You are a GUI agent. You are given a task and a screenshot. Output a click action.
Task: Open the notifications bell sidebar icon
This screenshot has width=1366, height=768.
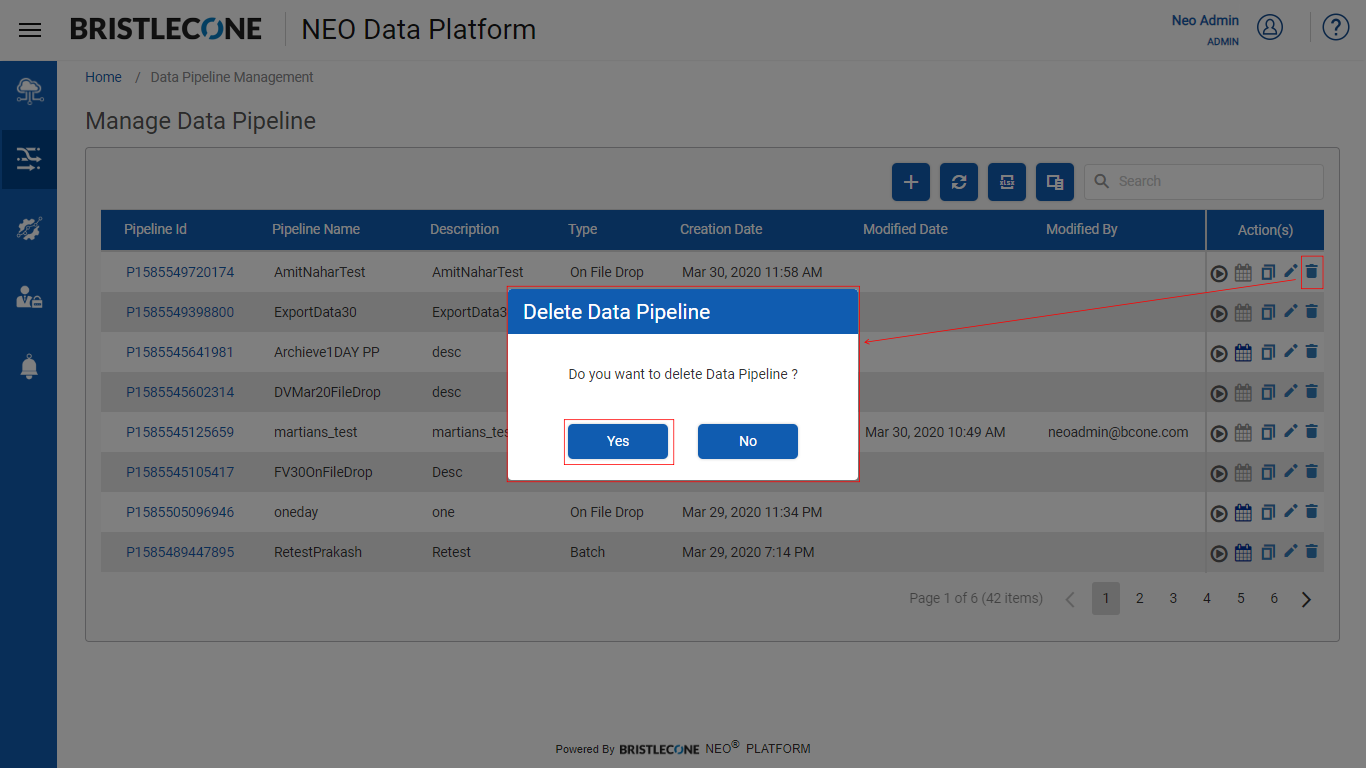29,366
